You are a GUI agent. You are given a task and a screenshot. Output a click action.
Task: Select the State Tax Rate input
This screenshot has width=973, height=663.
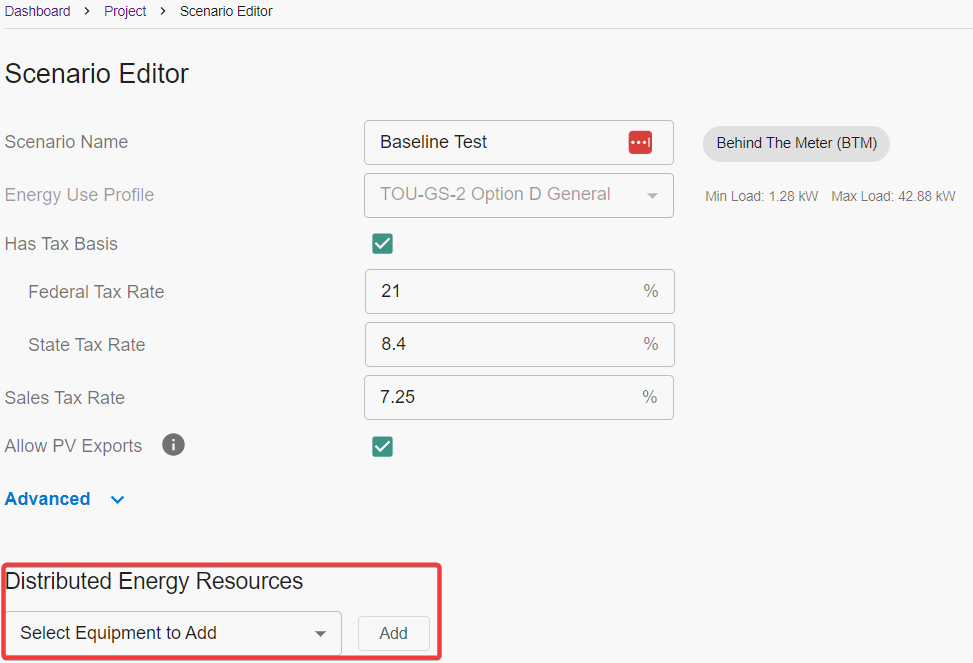[x=505, y=344]
